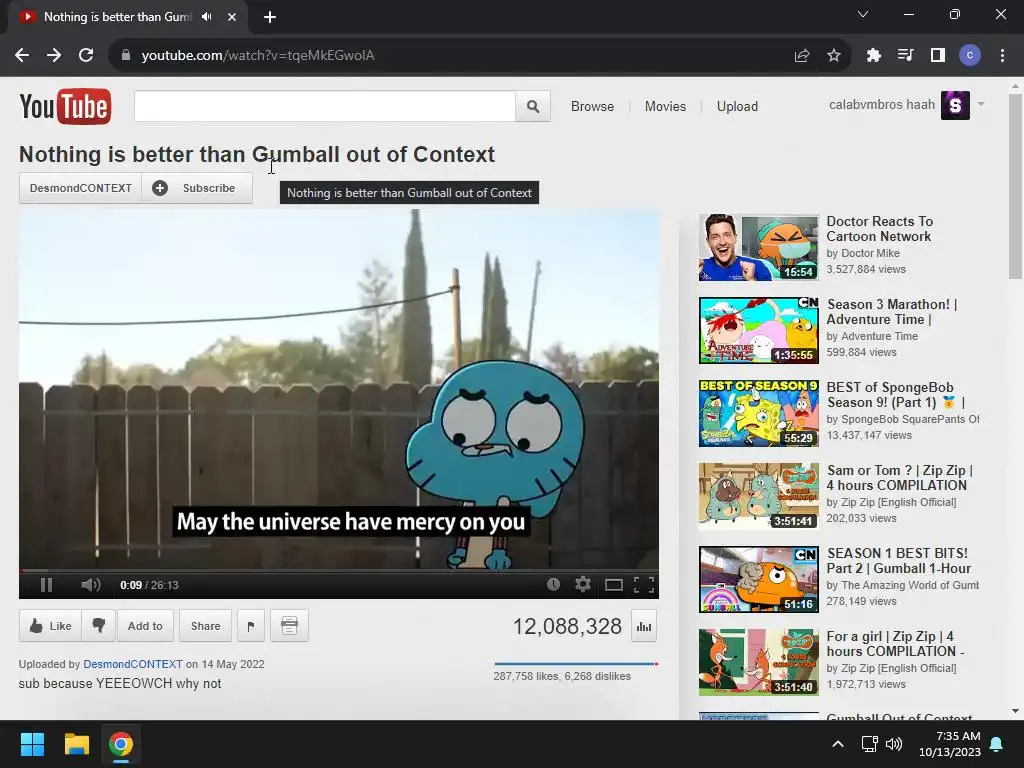Bookmark this page with the star
The height and width of the screenshot is (768, 1024).
click(x=833, y=56)
